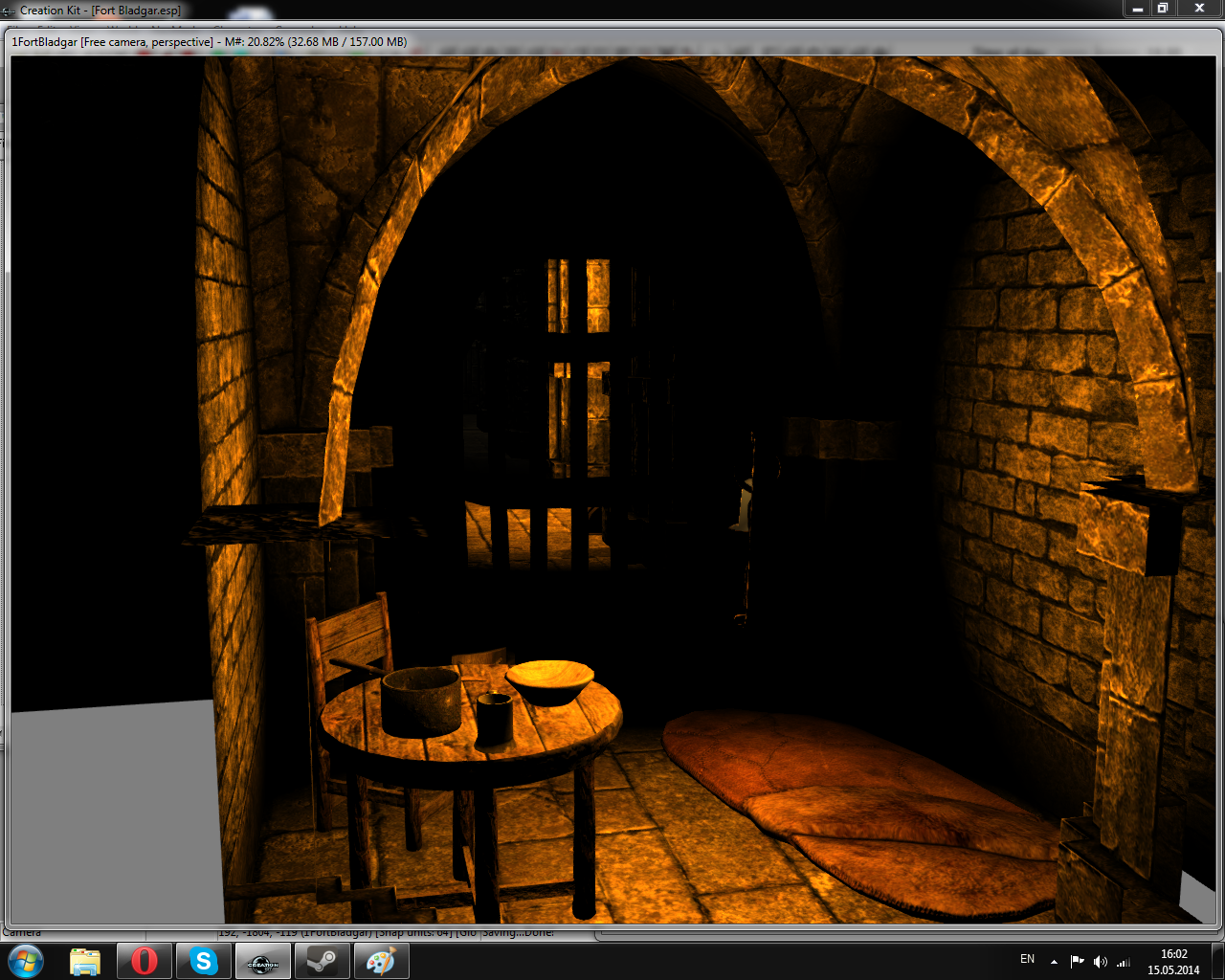Click the Show desktop strip
The height and width of the screenshot is (980, 1225).
[x=1217, y=962]
